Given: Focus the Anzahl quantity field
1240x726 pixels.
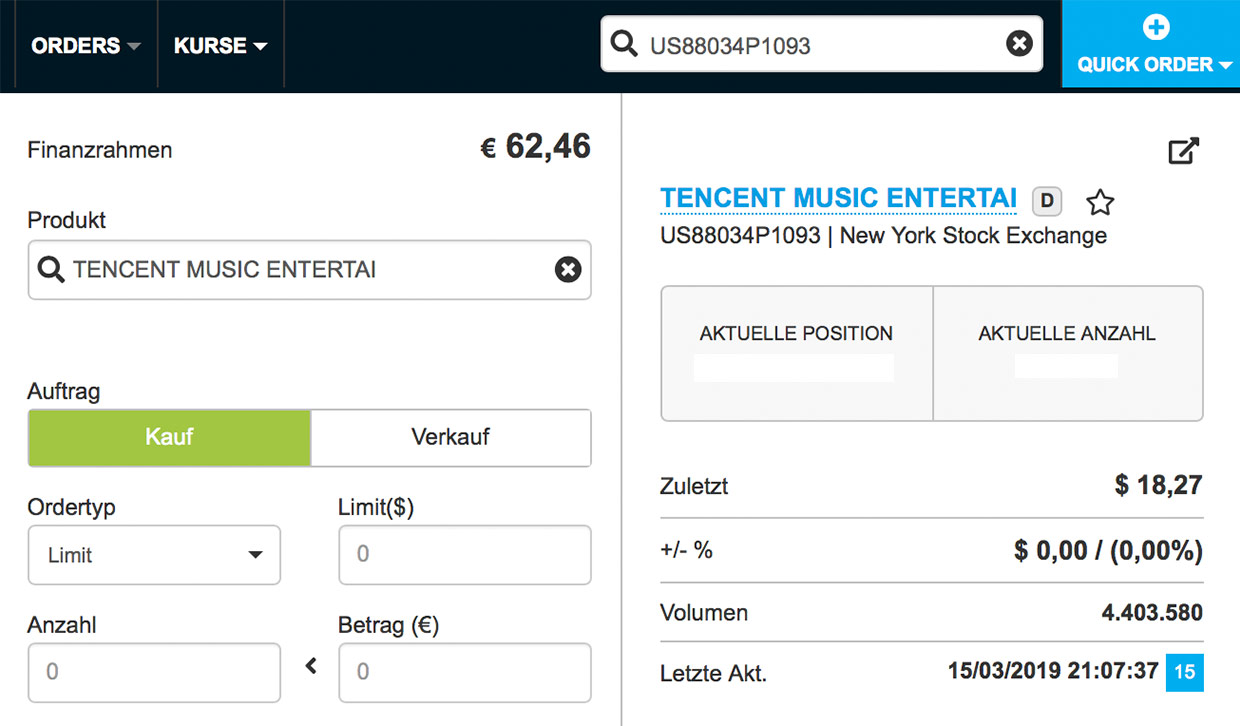Looking at the screenshot, I should click(x=154, y=672).
